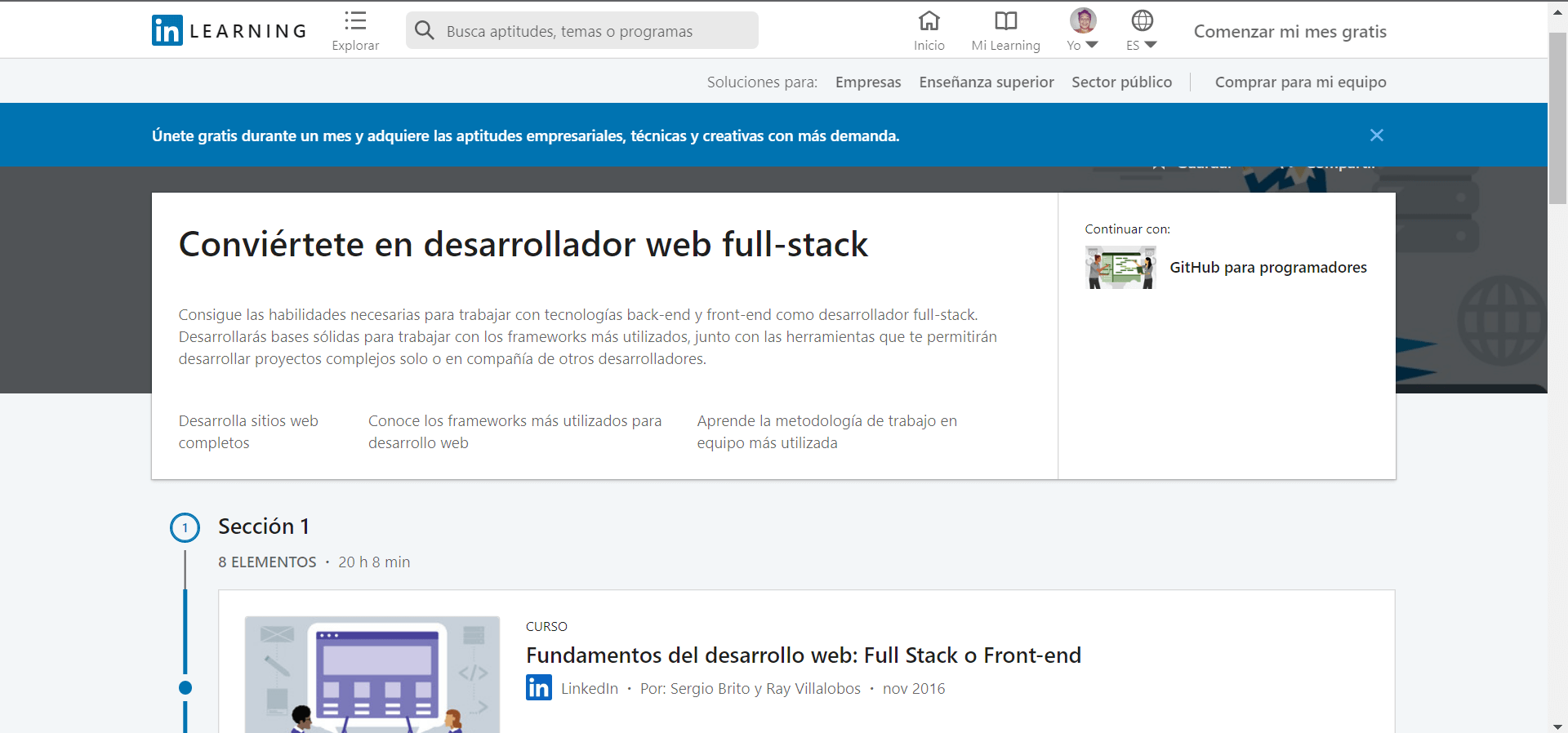Click the page vertical scrollbar thumb
1568x733 pixels.
1557,118
